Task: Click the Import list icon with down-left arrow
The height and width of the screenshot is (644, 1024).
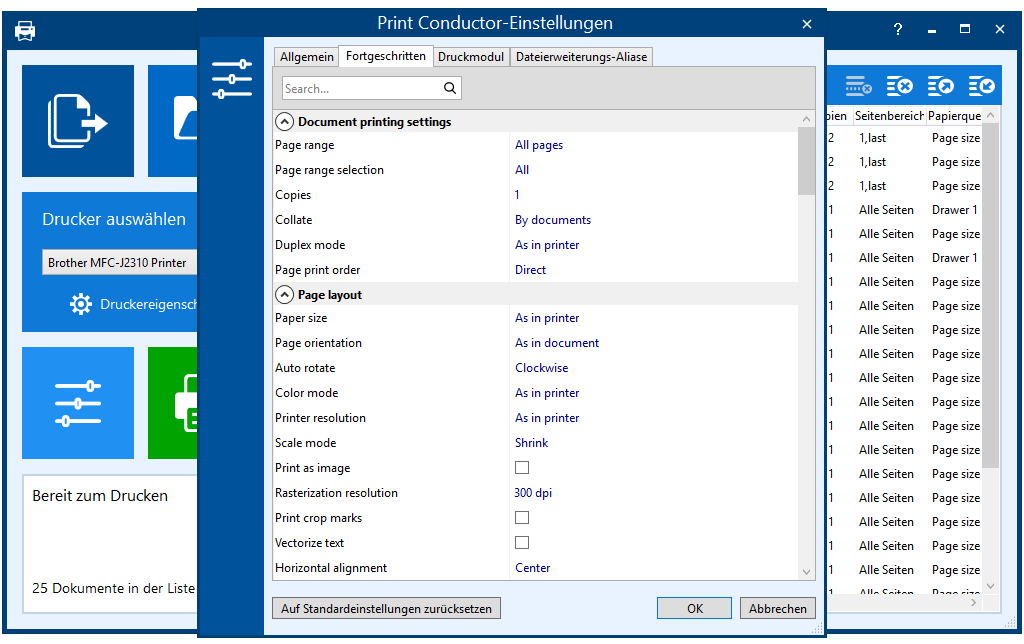Action: (982, 86)
